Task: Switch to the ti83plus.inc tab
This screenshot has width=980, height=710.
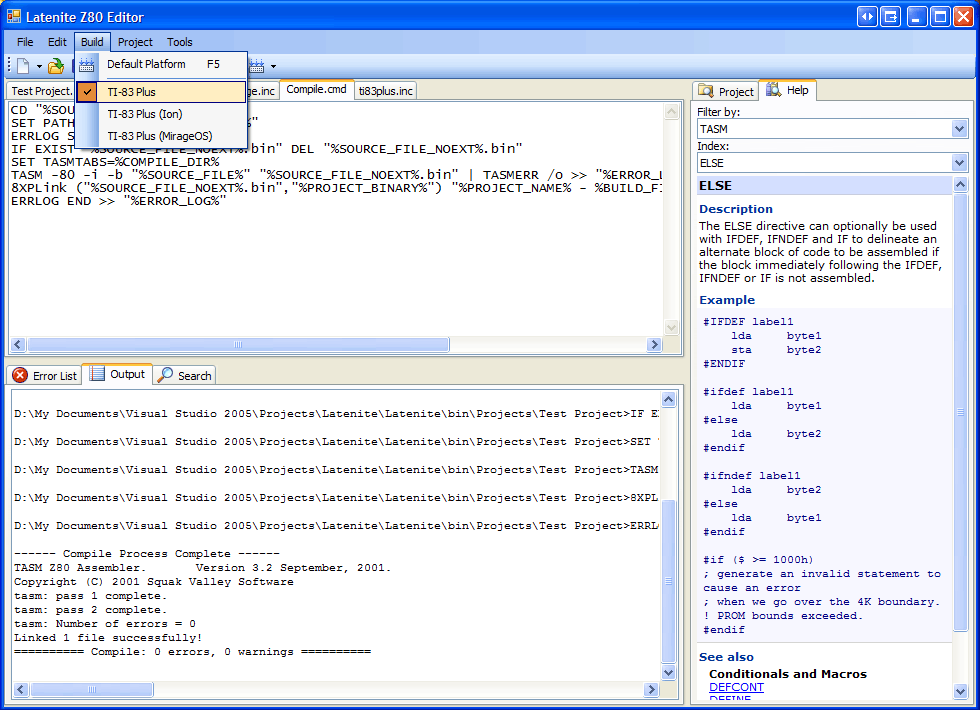Action: pyautogui.click(x=386, y=90)
